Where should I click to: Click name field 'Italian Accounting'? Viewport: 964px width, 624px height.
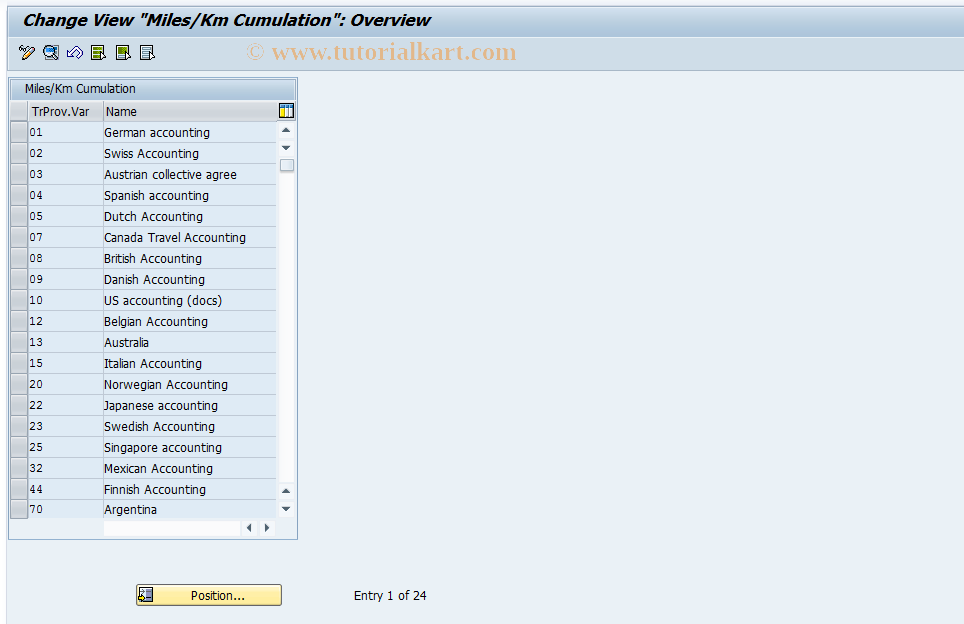point(189,363)
